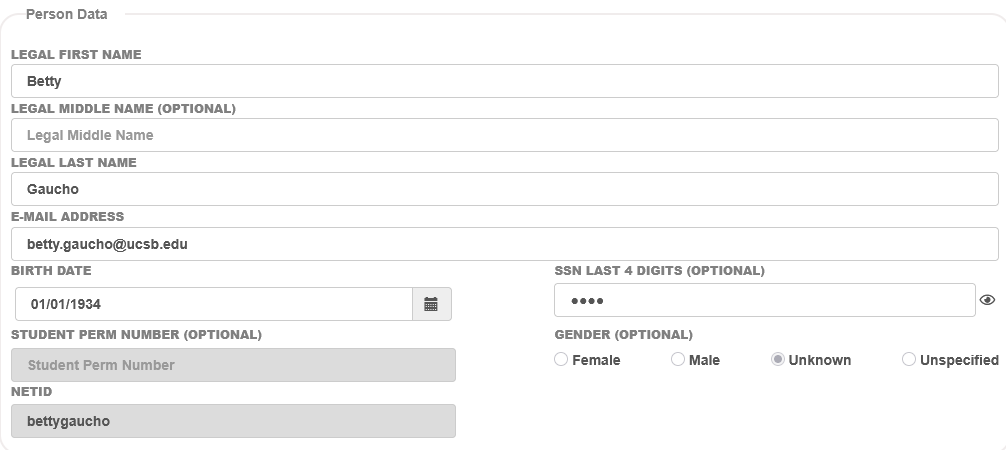Click the 'GENDER (OPTIONAL)' label text
1006x450 pixels.
pyautogui.click(x=623, y=335)
